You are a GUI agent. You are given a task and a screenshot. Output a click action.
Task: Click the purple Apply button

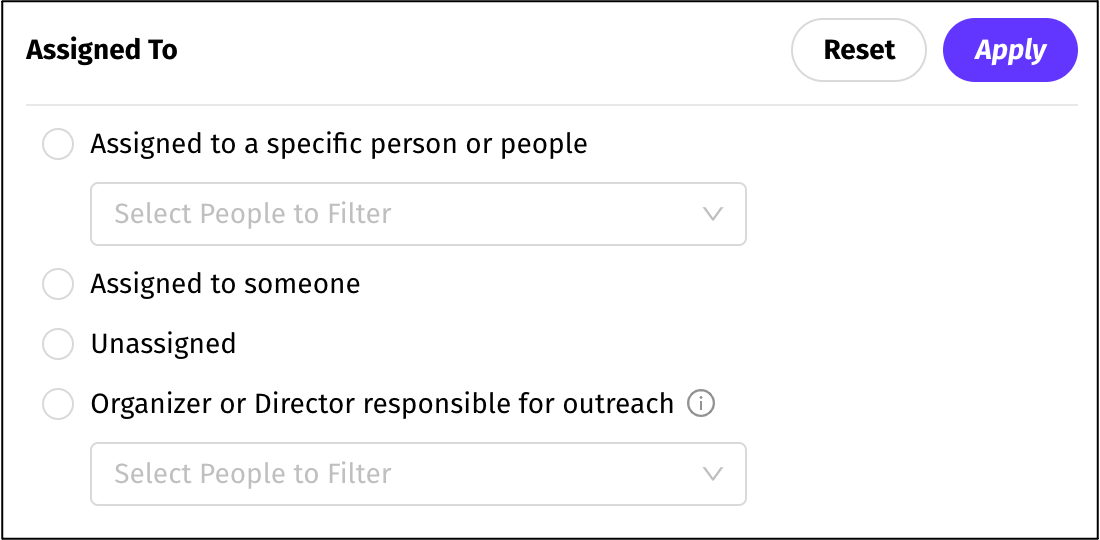(x=1010, y=50)
